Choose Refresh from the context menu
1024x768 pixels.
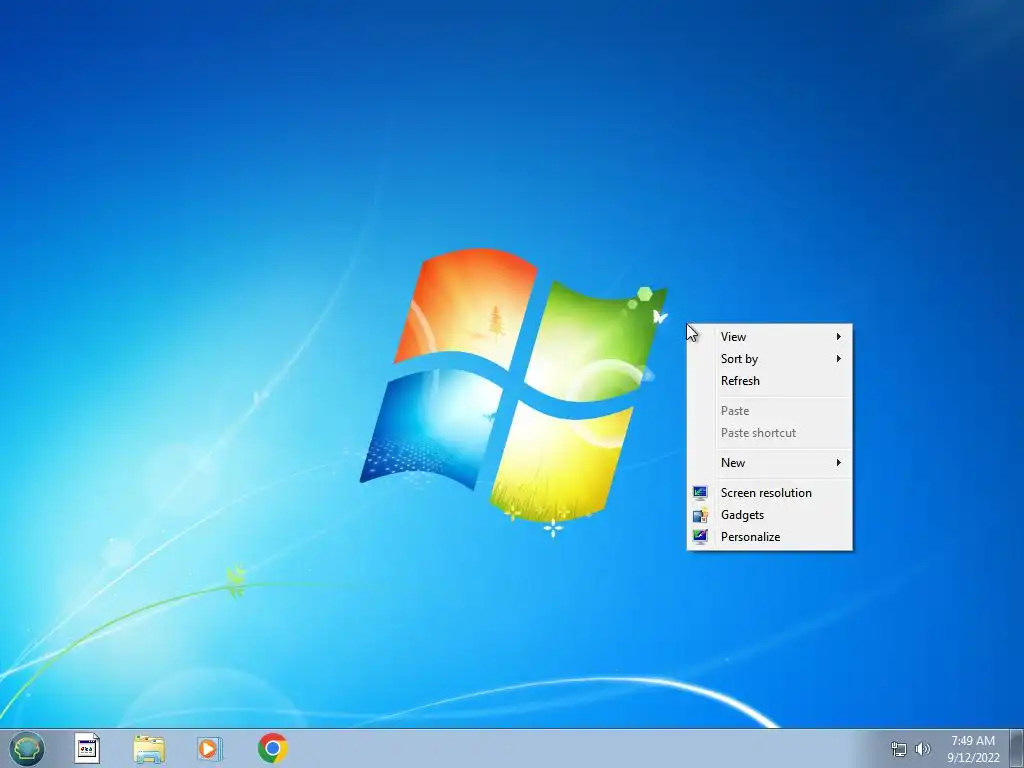click(769, 381)
